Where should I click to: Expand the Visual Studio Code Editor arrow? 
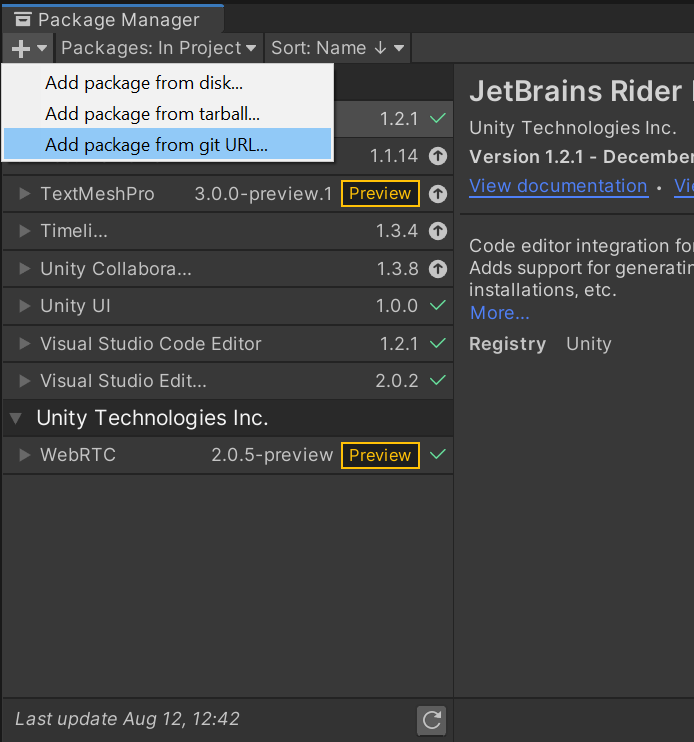25,344
